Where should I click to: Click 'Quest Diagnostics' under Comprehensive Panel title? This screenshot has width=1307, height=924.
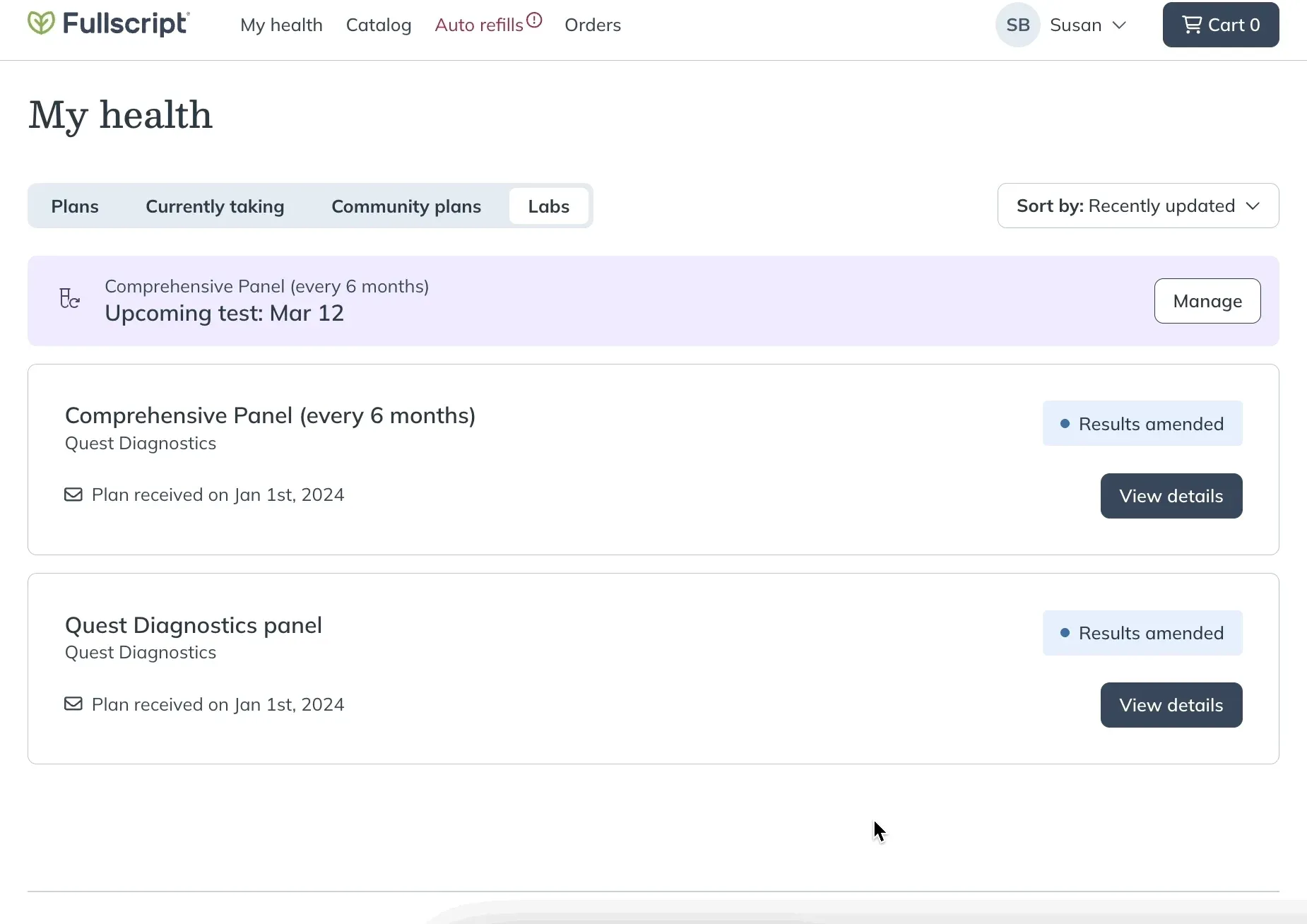(141, 443)
